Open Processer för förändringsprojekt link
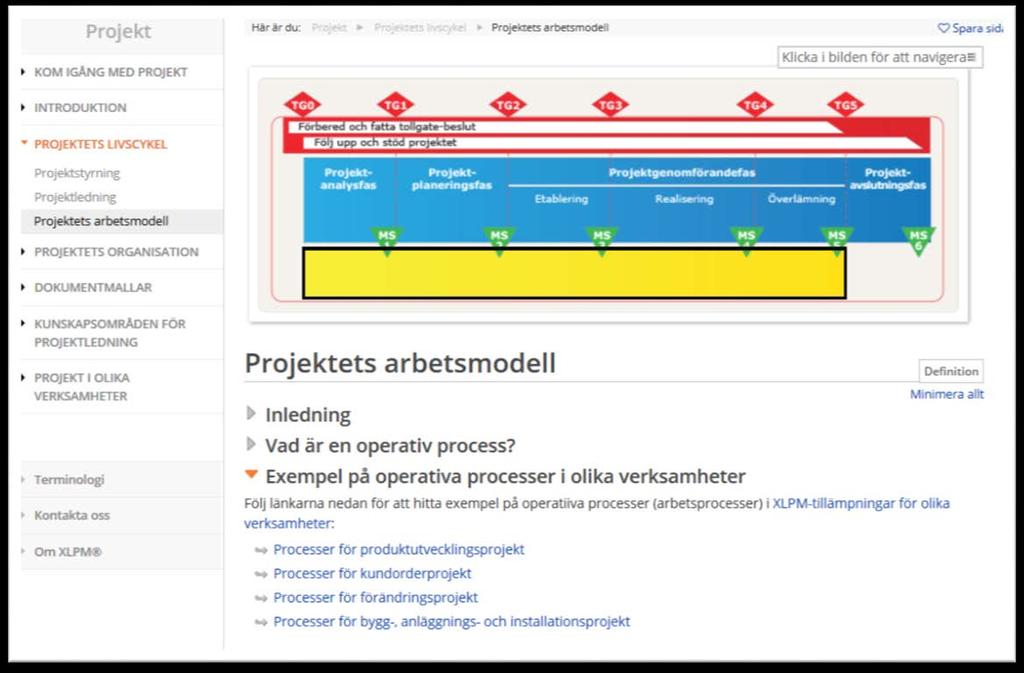 [376, 597]
